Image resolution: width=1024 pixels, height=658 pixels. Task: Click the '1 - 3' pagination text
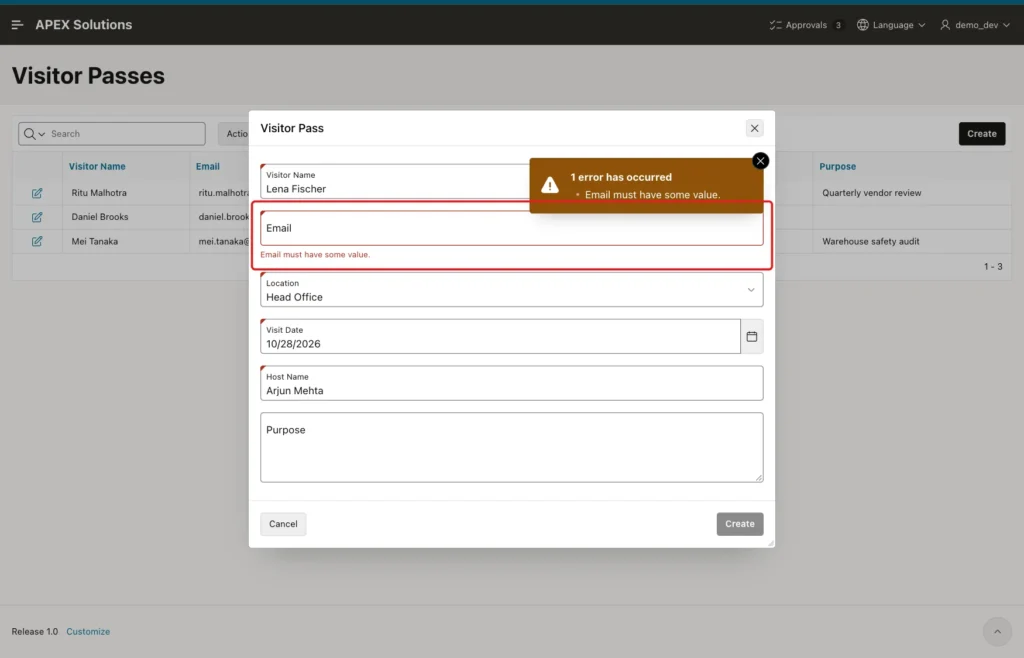click(x=993, y=267)
